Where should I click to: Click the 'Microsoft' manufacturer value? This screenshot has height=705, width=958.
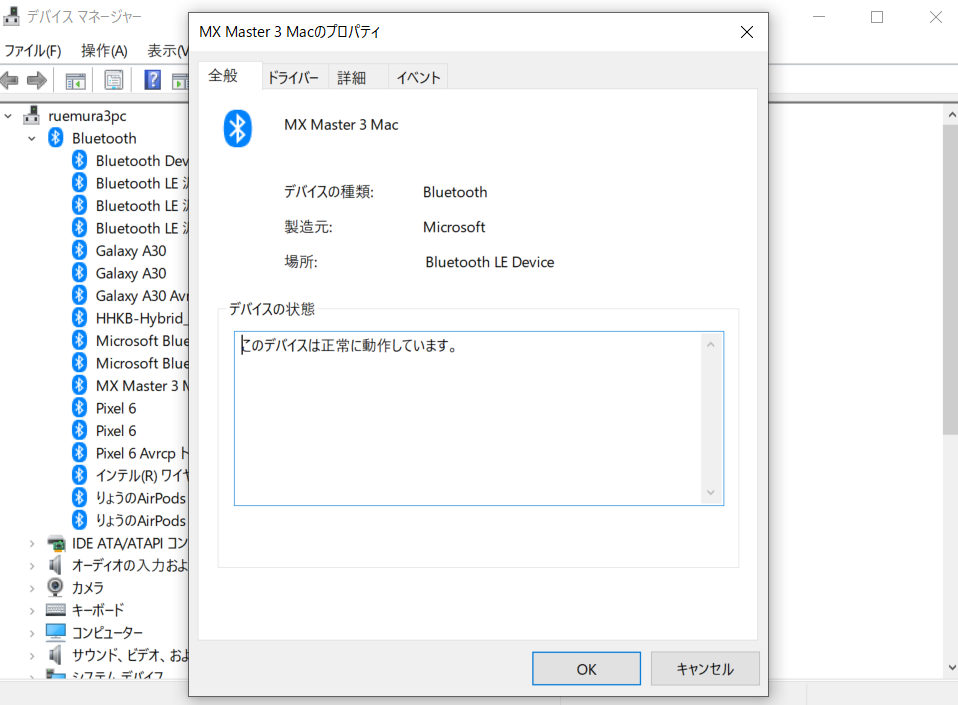[454, 227]
